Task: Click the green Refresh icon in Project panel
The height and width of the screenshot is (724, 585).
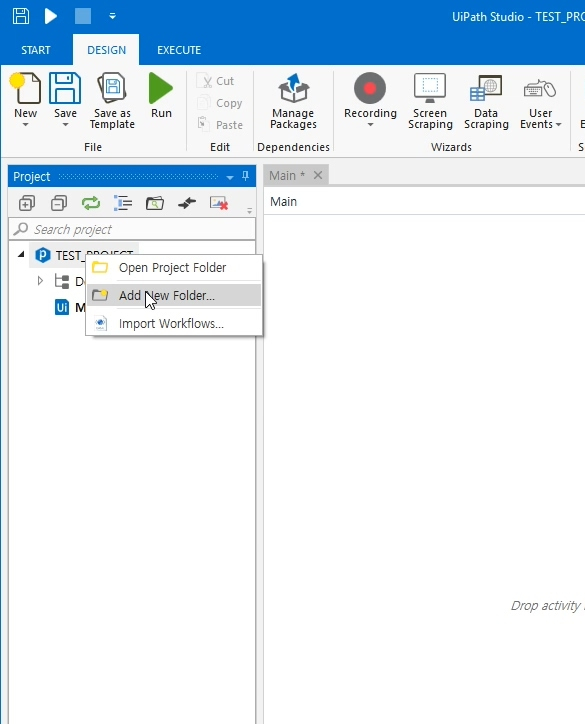Action: pyautogui.click(x=91, y=203)
